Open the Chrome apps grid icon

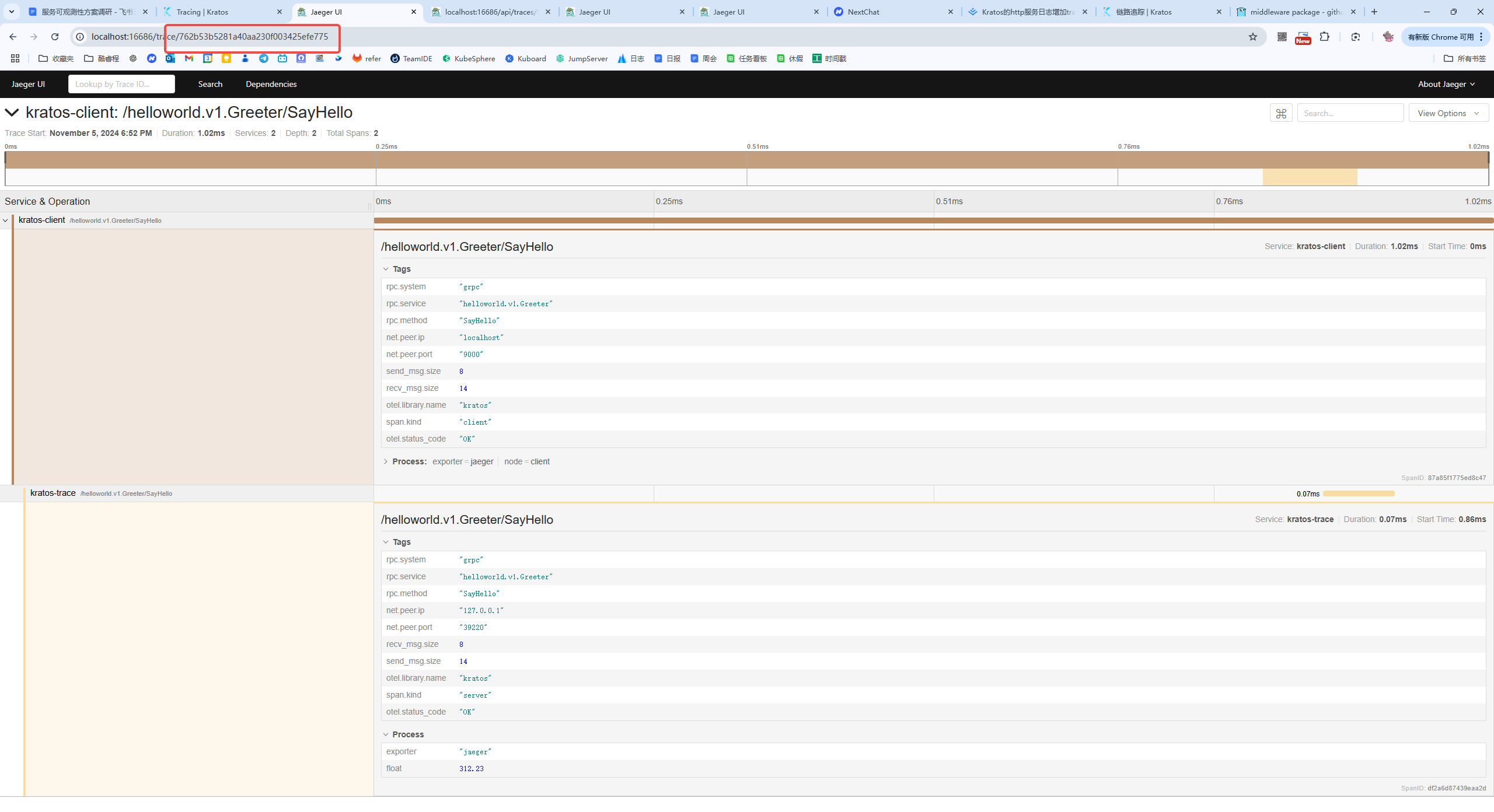(15, 58)
